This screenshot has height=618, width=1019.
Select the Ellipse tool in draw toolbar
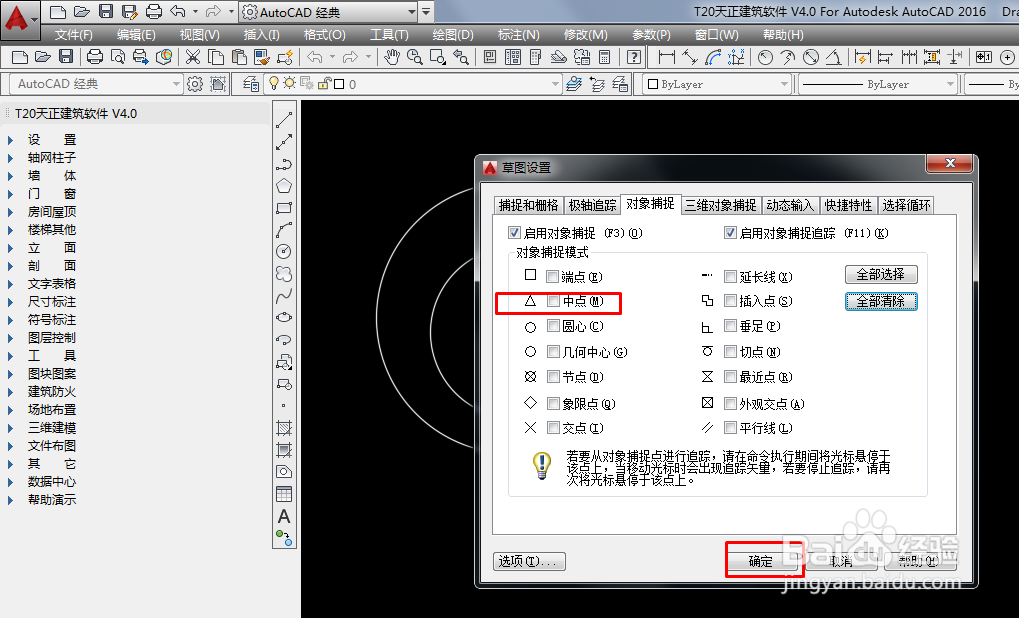point(284,318)
